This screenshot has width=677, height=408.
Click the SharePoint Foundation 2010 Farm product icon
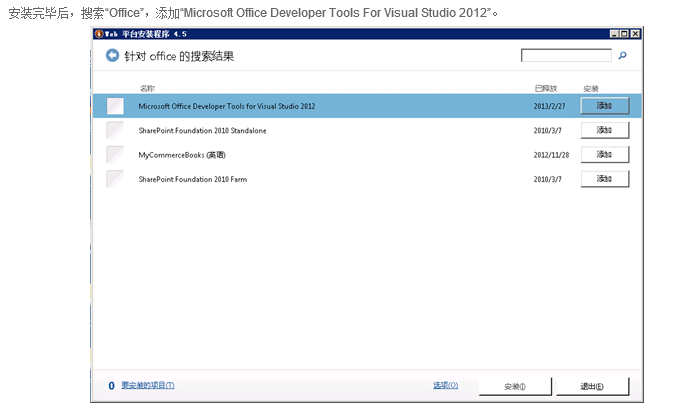(x=115, y=179)
